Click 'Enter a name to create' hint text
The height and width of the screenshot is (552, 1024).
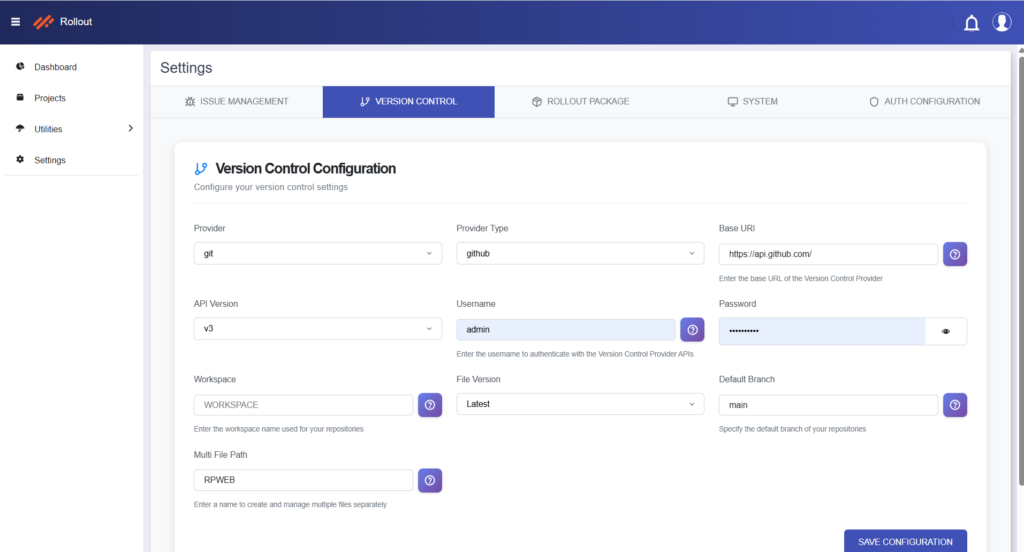coord(290,504)
